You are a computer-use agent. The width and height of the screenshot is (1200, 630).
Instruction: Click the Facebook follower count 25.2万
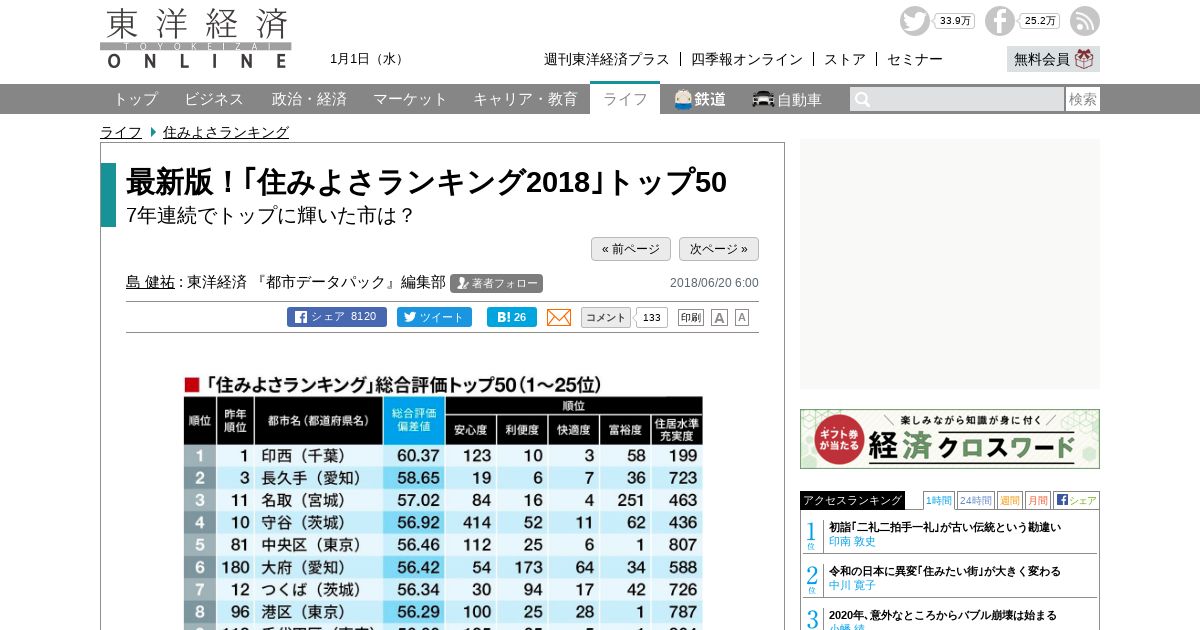[x=1040, y=21]
